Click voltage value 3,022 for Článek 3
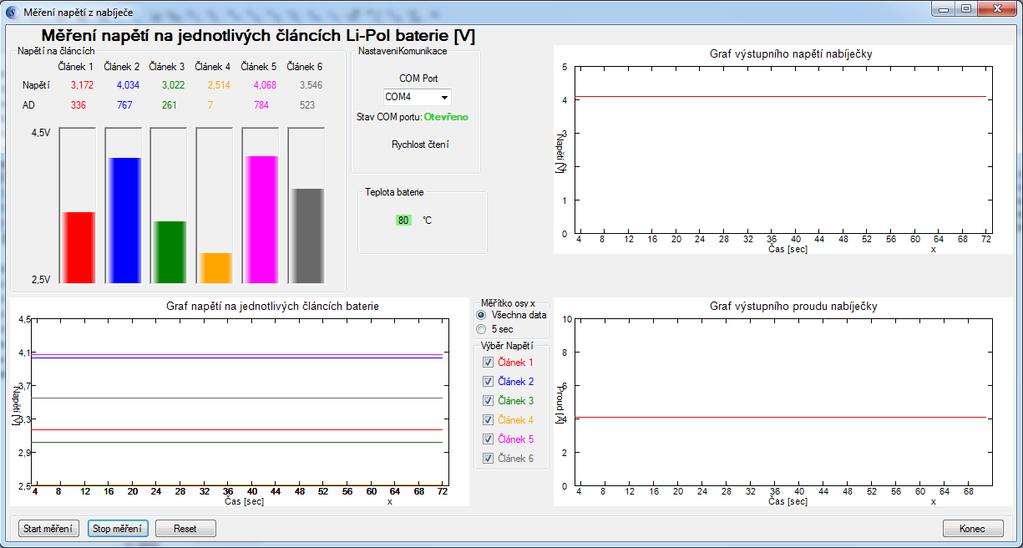Image resolution: width=1023 pixels, height=548 pixels. tap(173, 85)
